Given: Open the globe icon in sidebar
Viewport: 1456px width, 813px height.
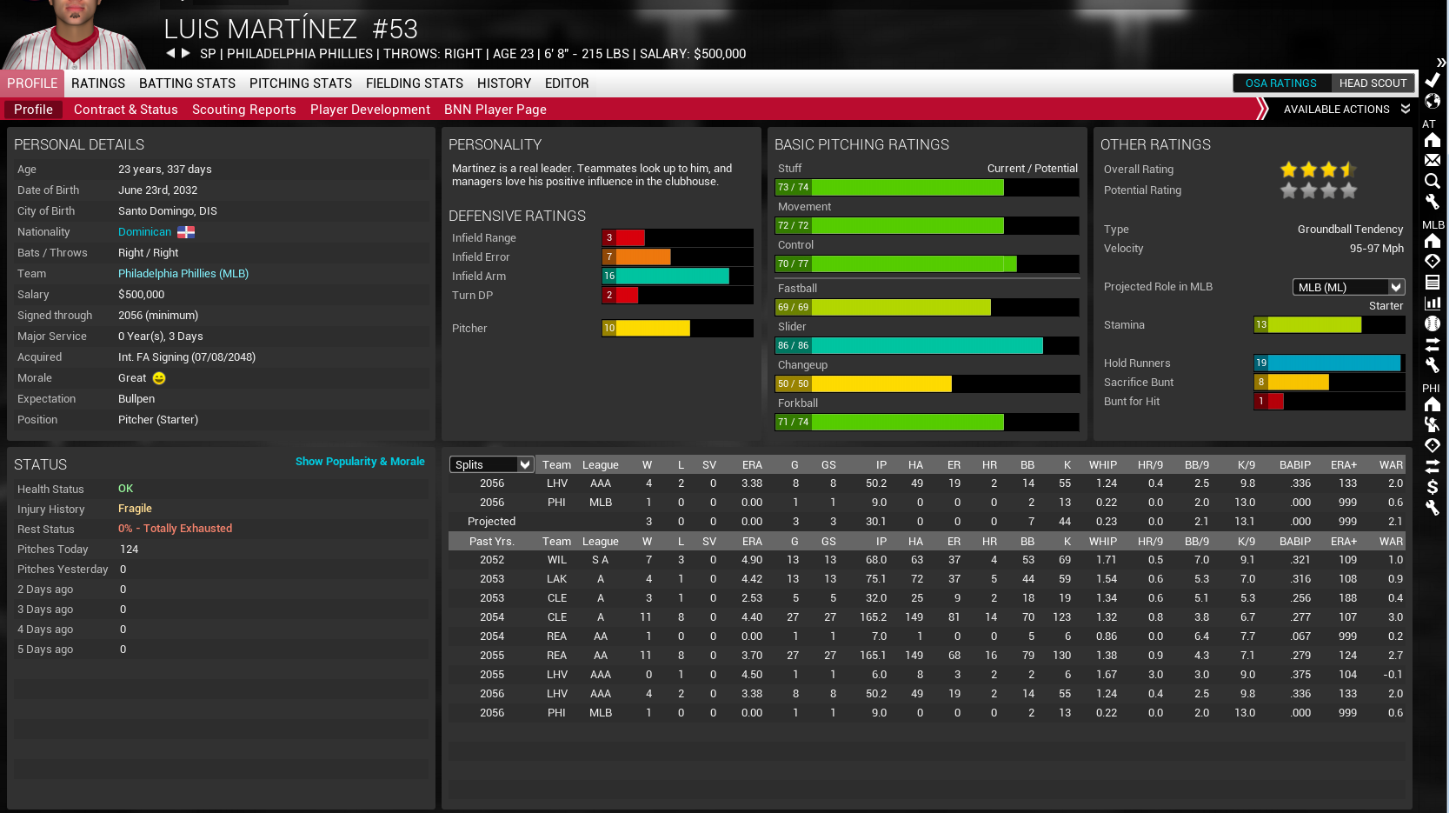Looking at the screenshot, I should [x=1433, y=101].
